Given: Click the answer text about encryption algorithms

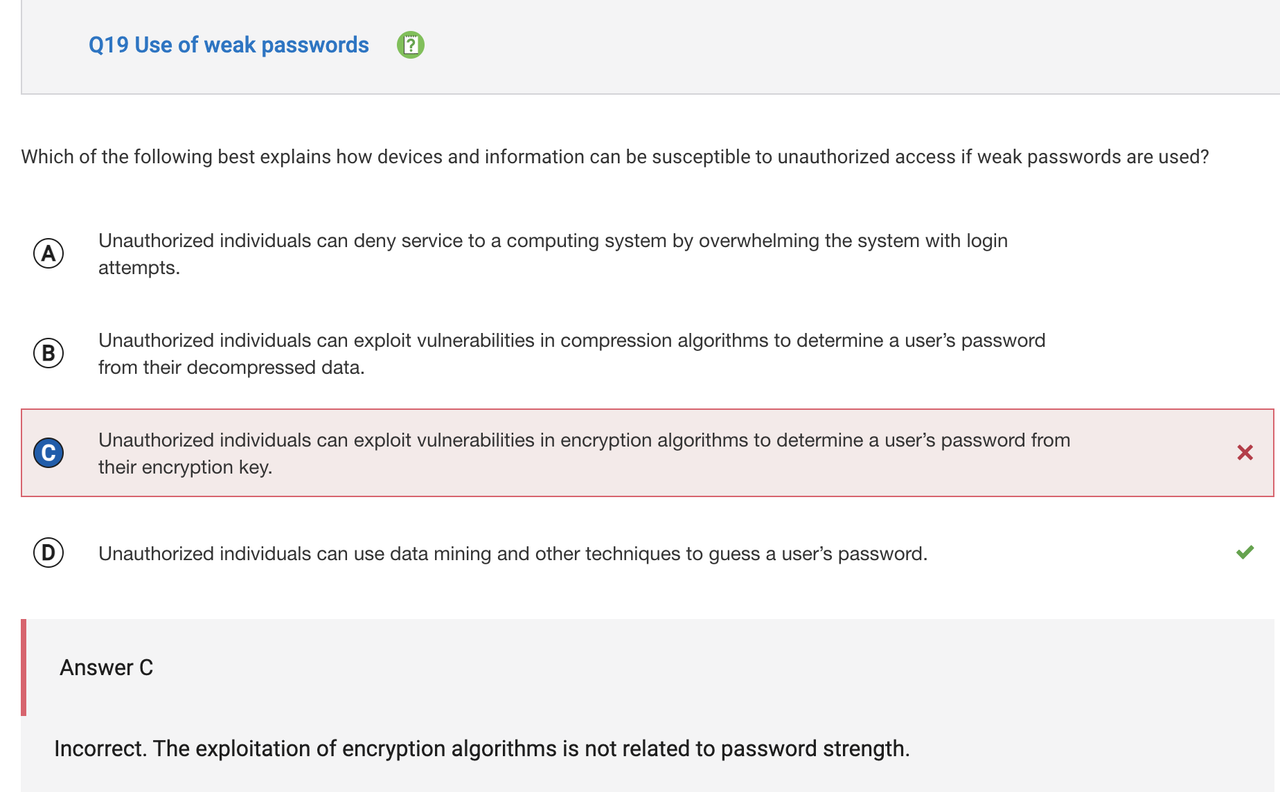Looking at the screenshot, I should tap(584, 453).
